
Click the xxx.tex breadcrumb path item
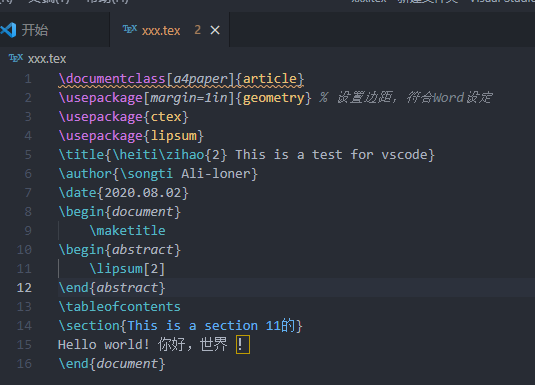coord(47,59)
